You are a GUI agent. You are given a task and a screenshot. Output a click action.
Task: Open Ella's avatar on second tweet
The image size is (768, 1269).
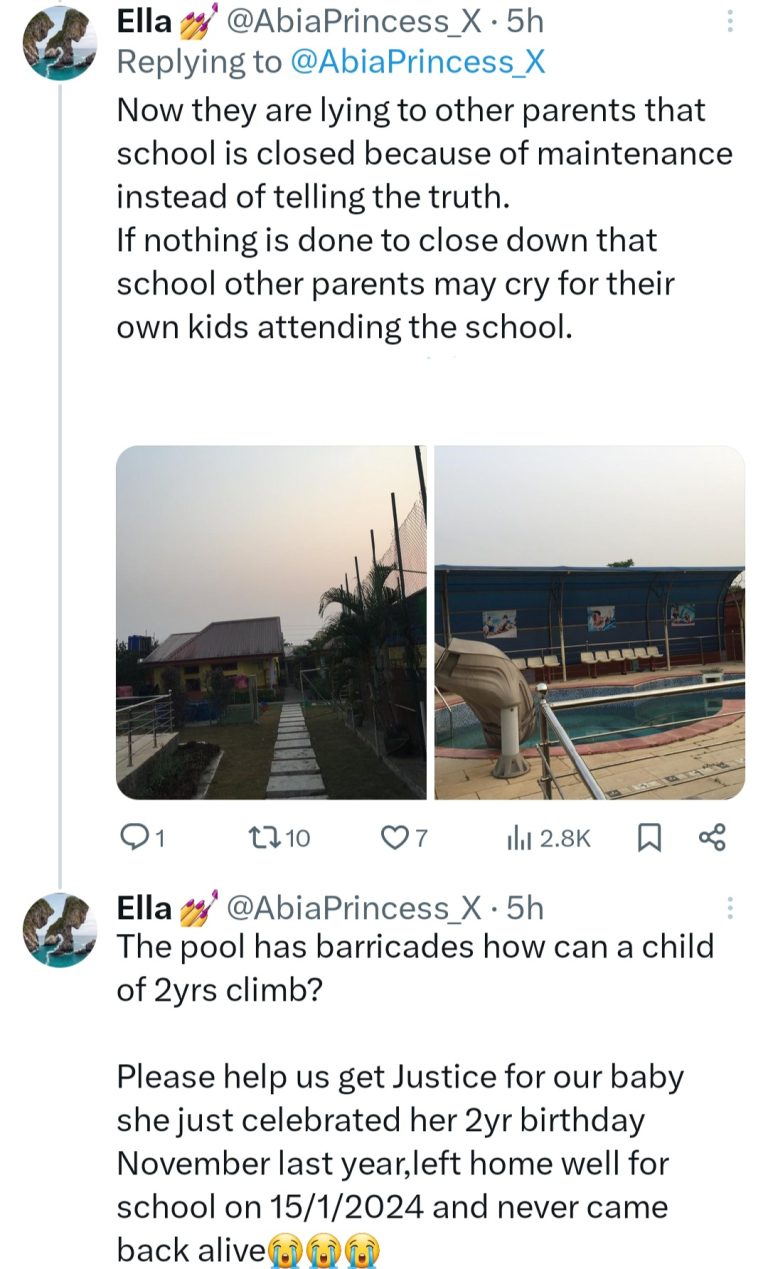(x=60, y=931)
